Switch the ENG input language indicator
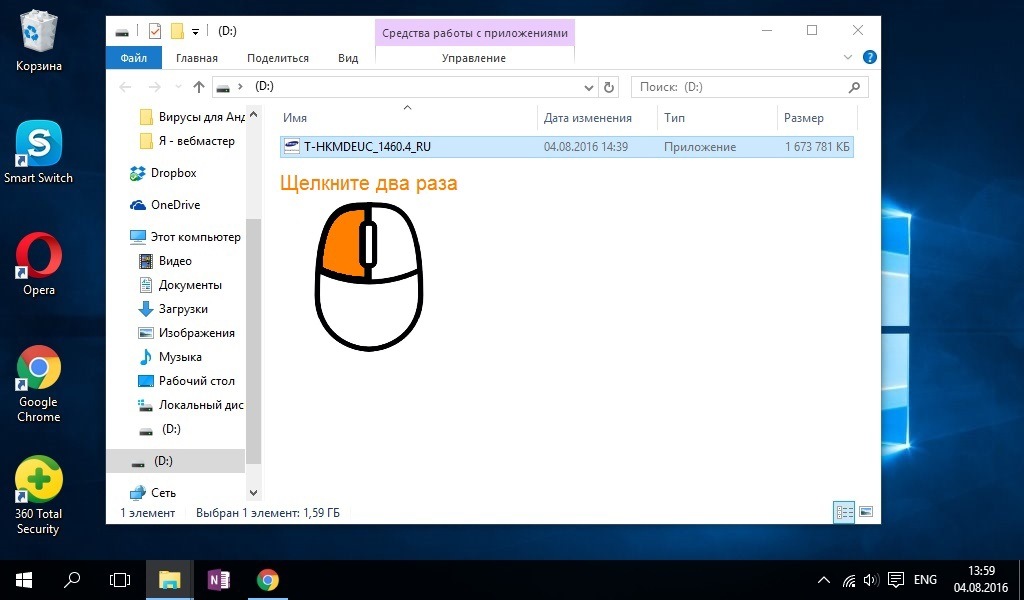The image size is (1024, 600). [x=925, y=580]
